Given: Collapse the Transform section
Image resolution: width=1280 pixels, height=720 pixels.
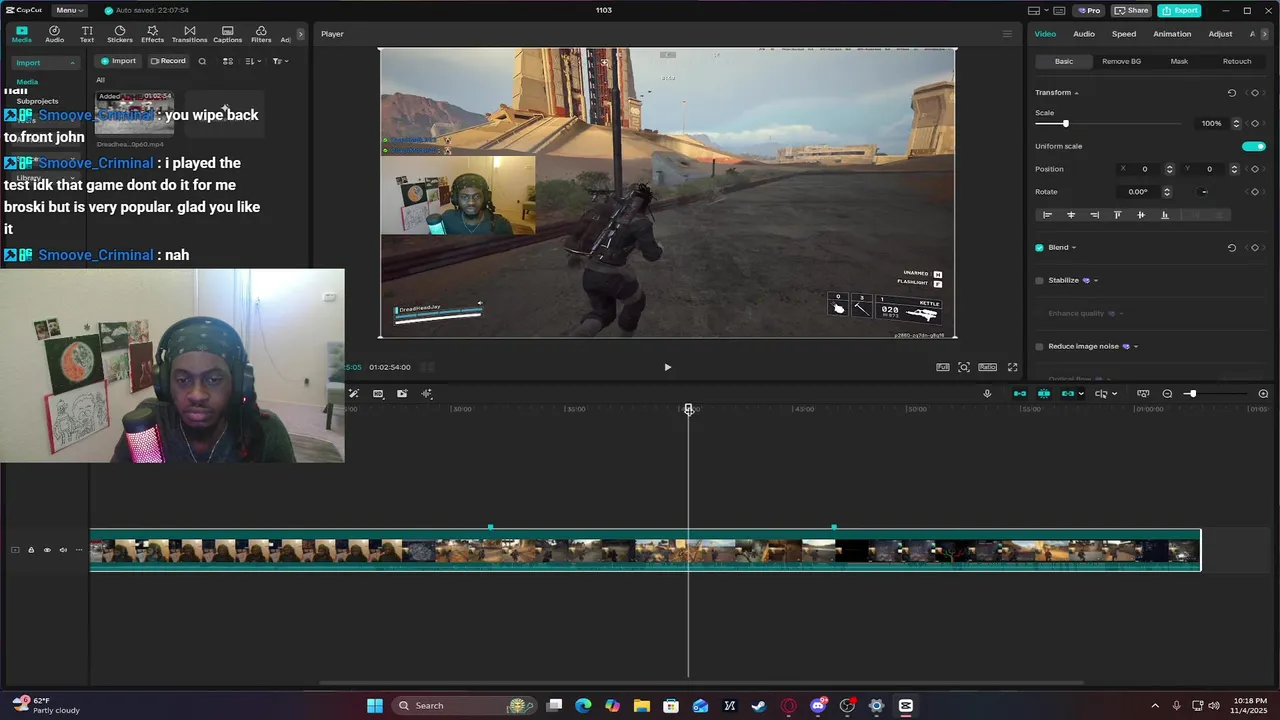Looking at the screenshot, I should [1076, 93].
